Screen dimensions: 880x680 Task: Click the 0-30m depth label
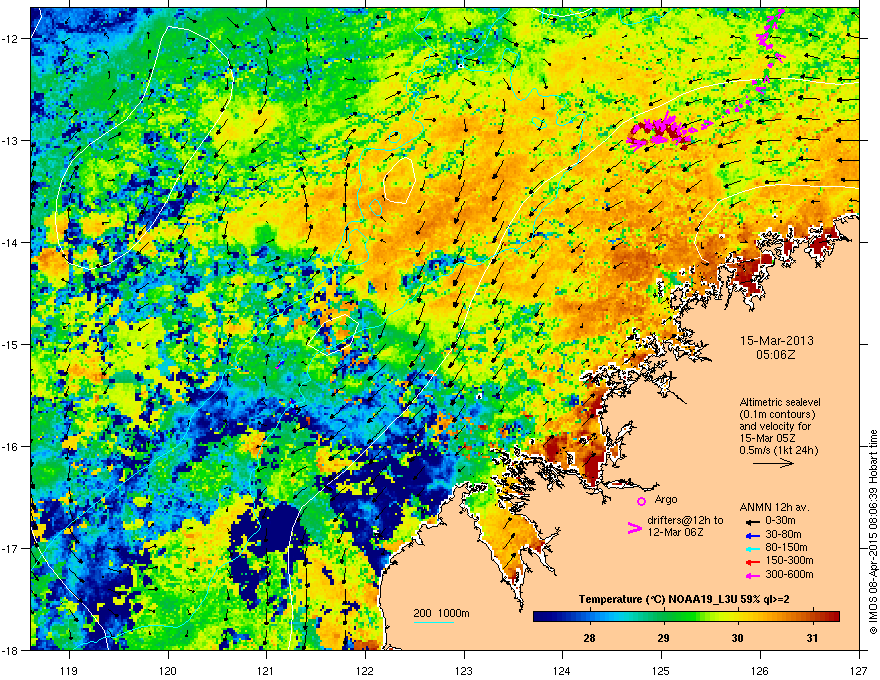[781, 521]
